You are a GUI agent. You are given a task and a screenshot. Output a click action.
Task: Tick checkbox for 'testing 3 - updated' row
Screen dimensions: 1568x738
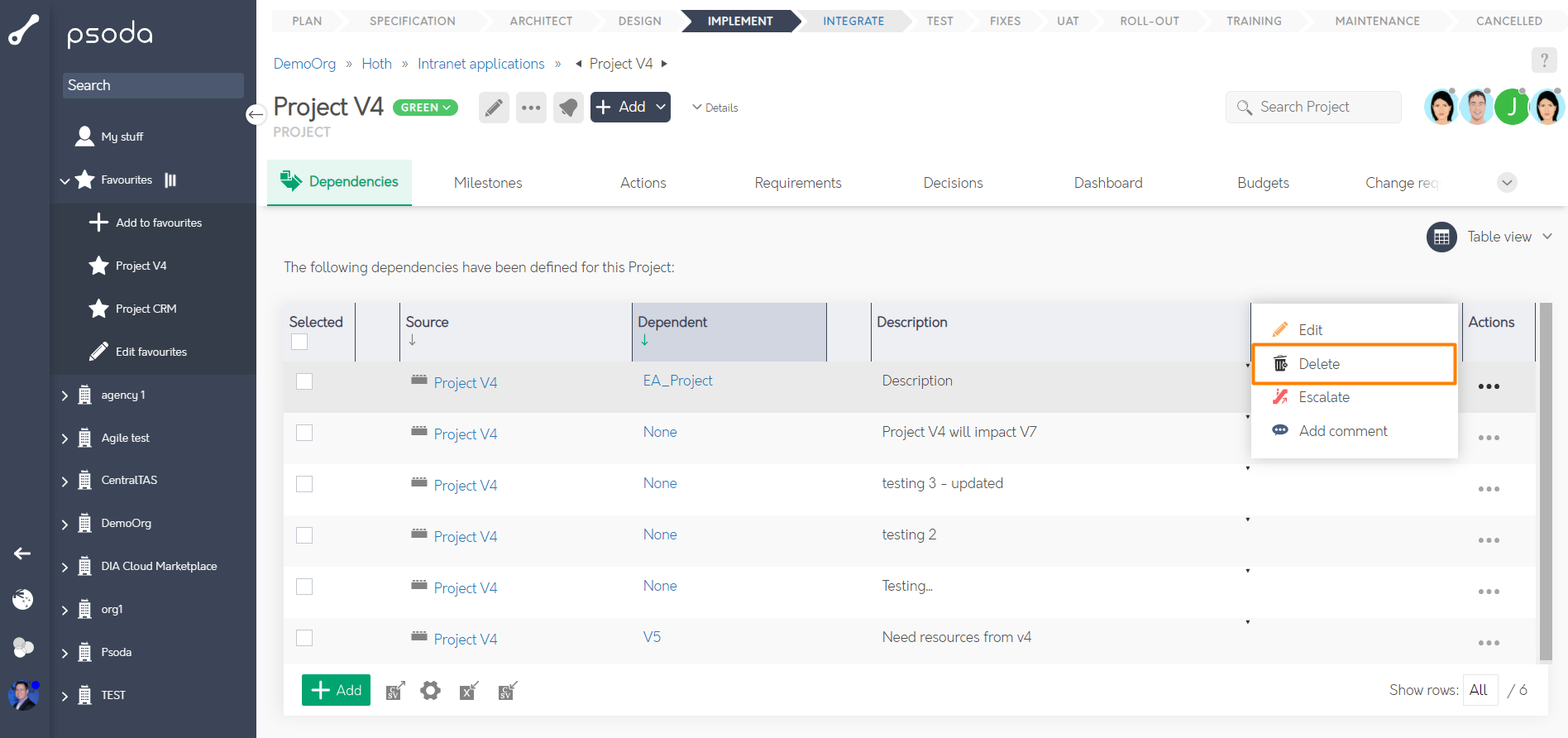coord(304,484)
